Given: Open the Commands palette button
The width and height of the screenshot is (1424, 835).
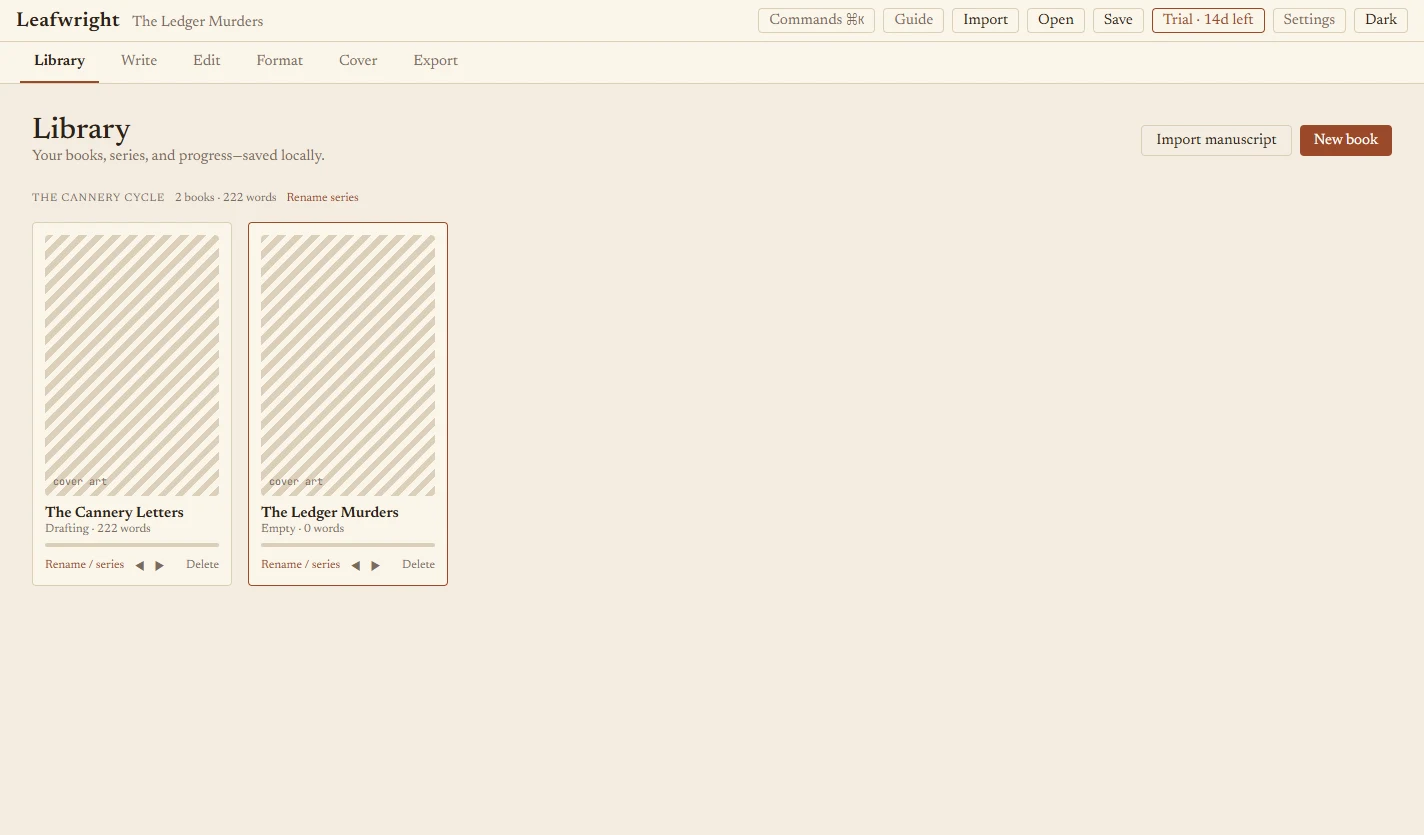Looking at the screenshot, I should click(816, 20).
